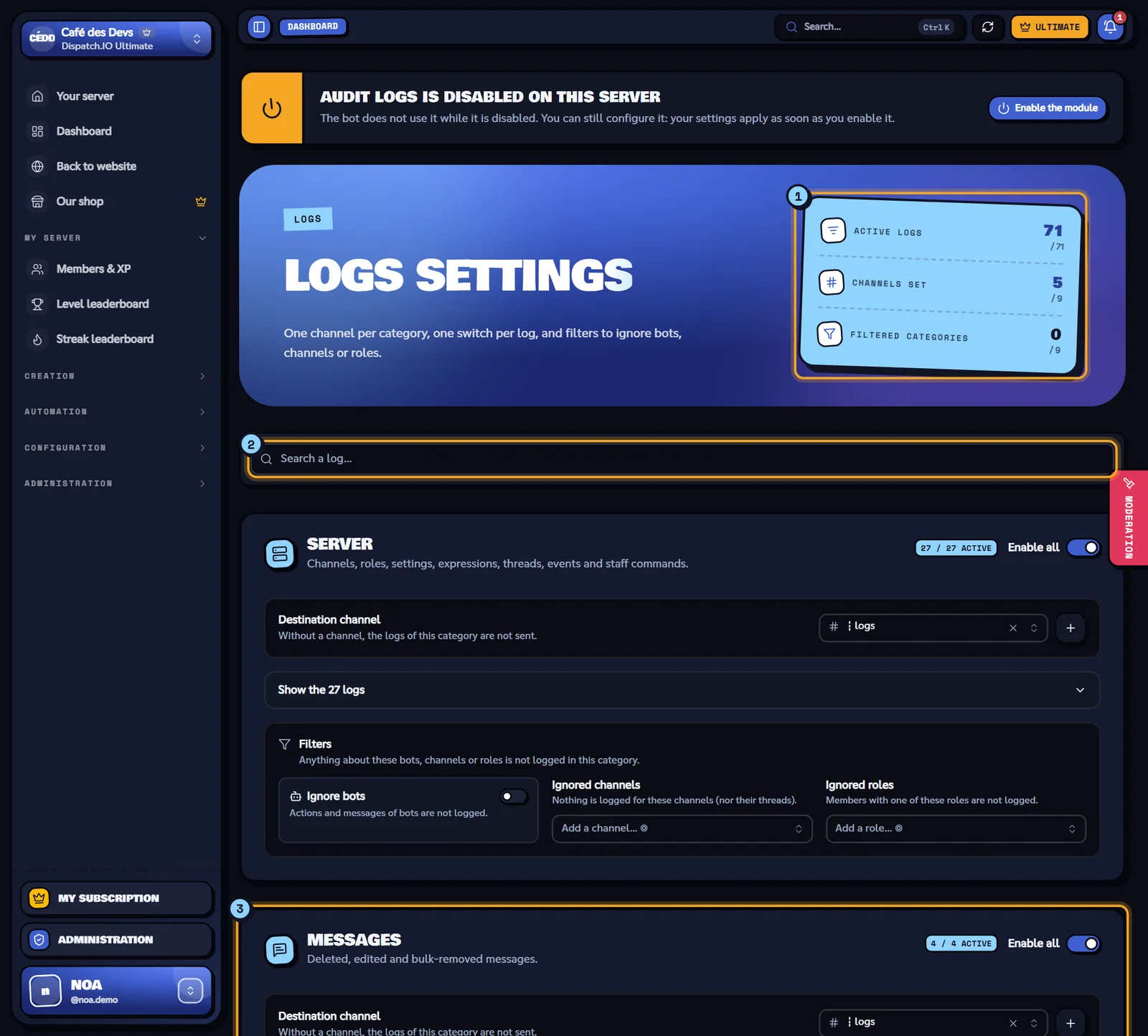This screenshot has width=1148, height=1036.
Task: Expand the CREATION section
Action: click(x=115, y=376)
